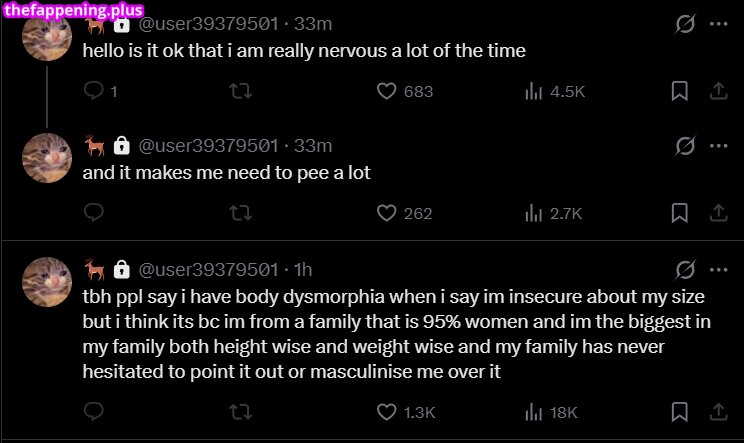This screenshot has height=443, width=744.
Task: Open the 33m timestamp on second tweet
Action: click(314, 146)
